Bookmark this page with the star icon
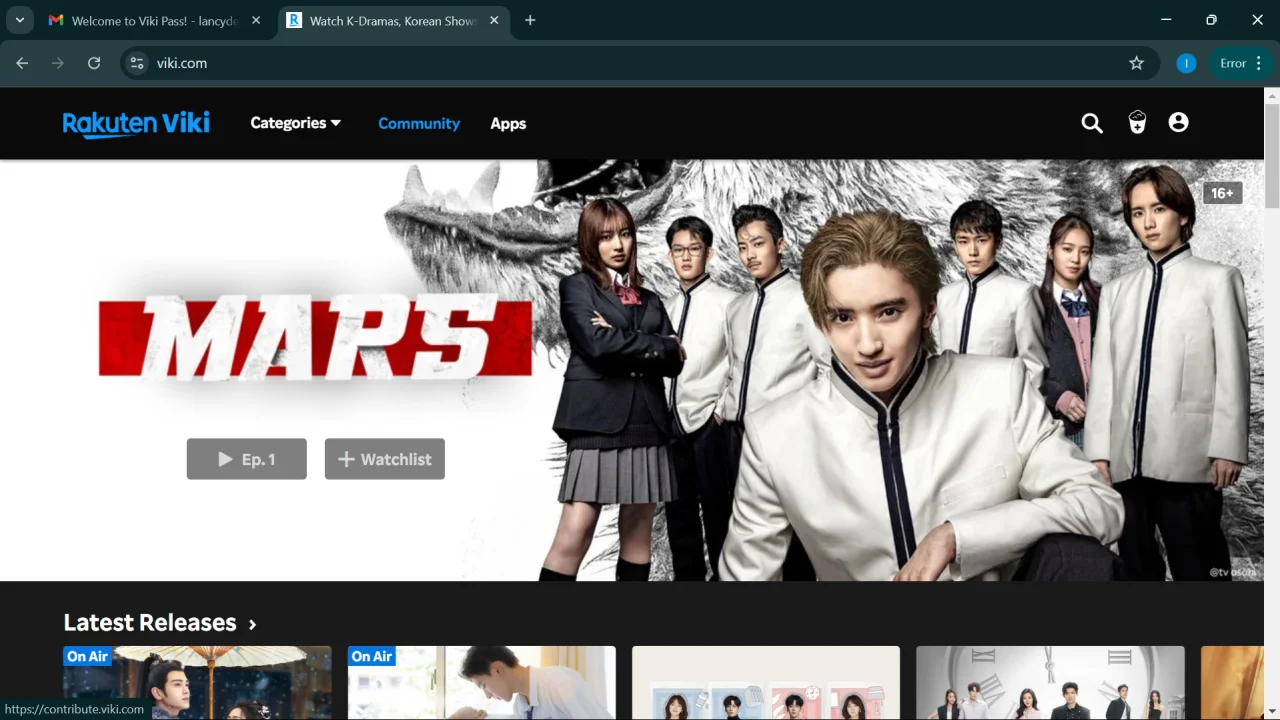Viewport: 1280px width, 720px height. pyautogui.click(x=1136, y=63)
